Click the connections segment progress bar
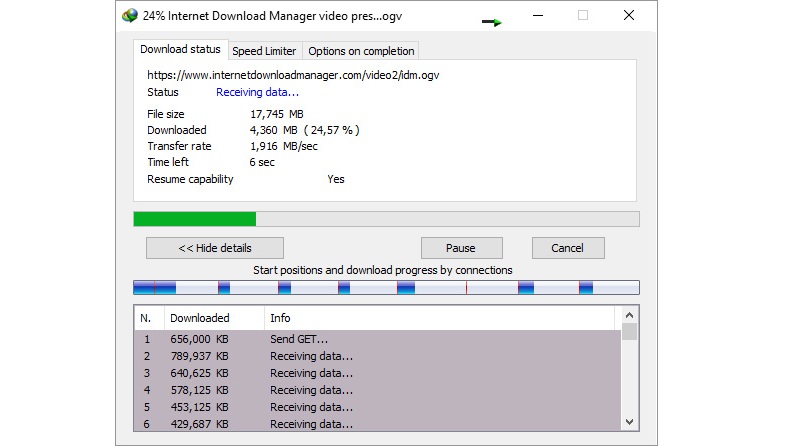Image resolution: width=800 pixels, height=446 pixels. pyautogui.click(x=386, y=287)
